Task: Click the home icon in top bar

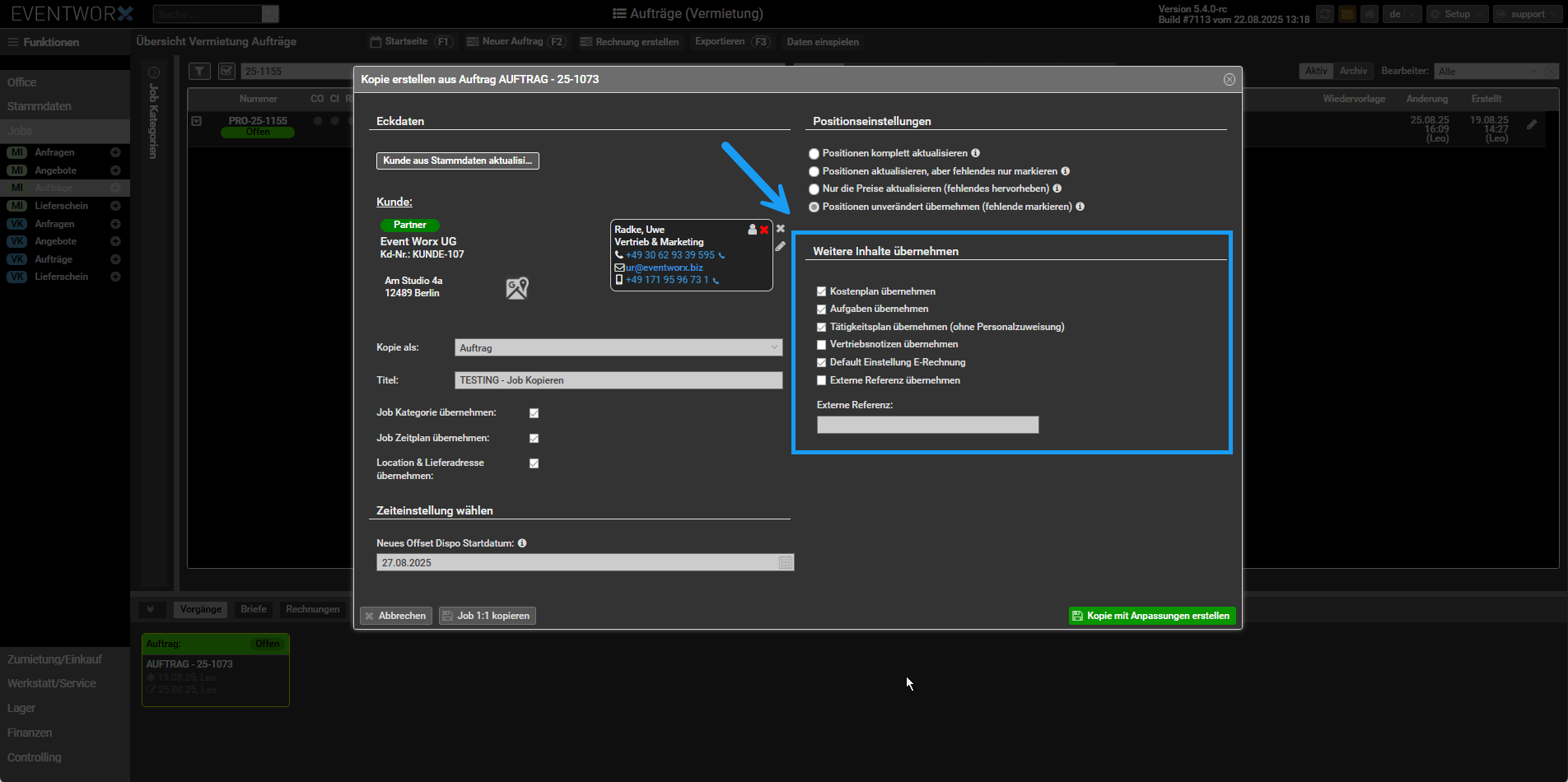Action: [x=1370, y=14]
